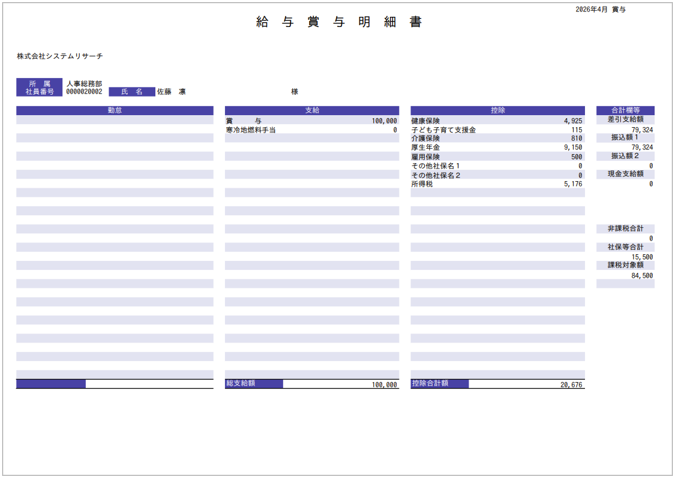Click the 支給 section header
The height and width of the screenshot is (478, 675).
(x=312, y=110)
